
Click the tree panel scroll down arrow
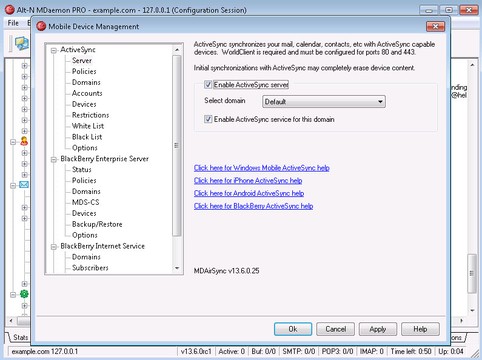coord(177,268)
